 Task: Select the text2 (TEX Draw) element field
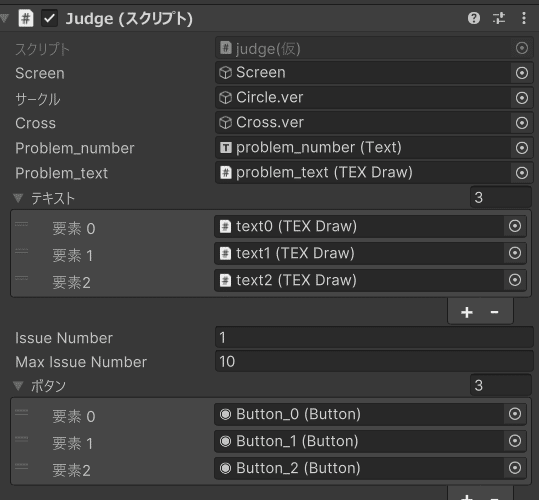click(370, 280)
